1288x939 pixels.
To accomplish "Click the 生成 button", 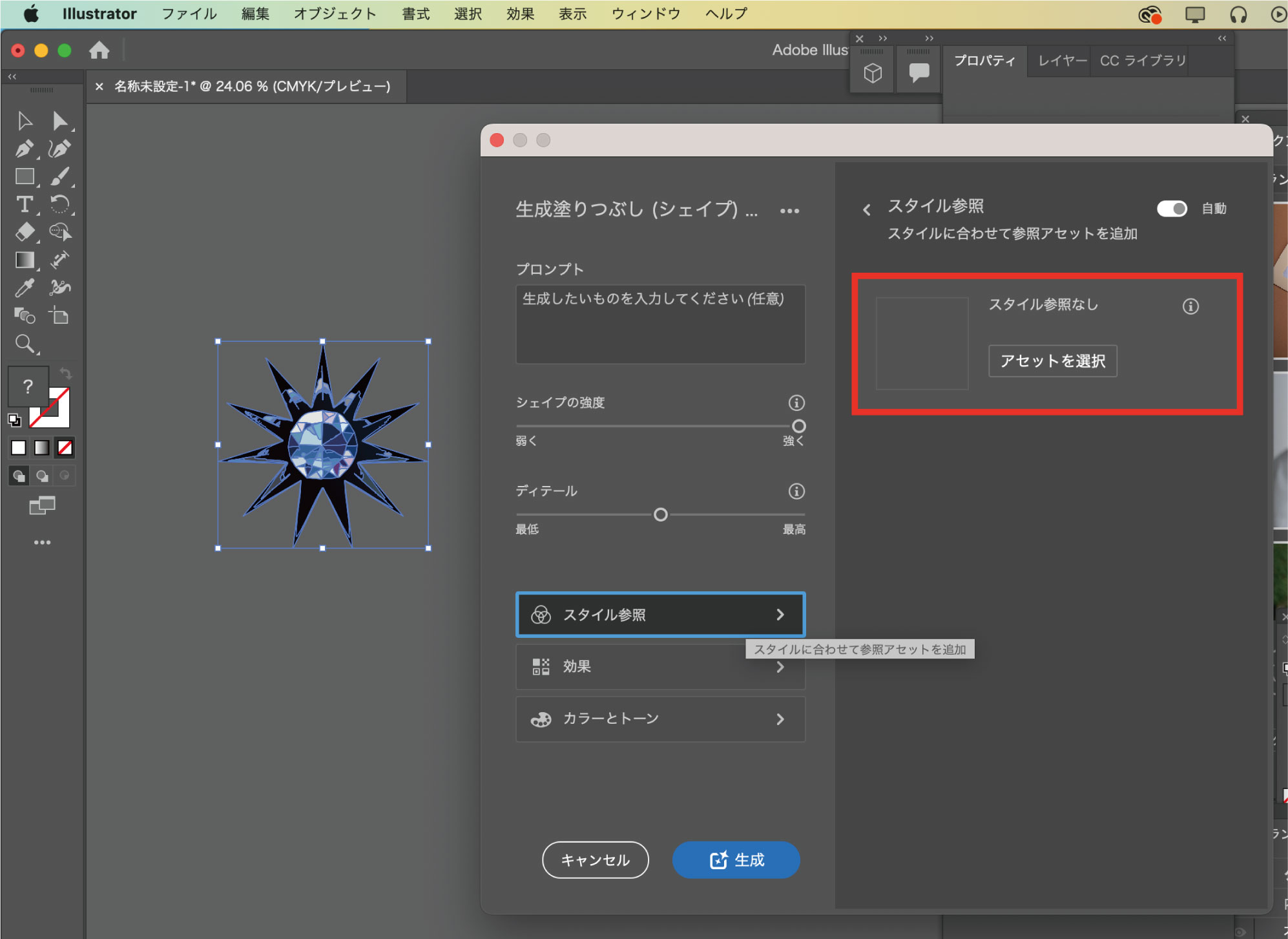I will [736, 860].
